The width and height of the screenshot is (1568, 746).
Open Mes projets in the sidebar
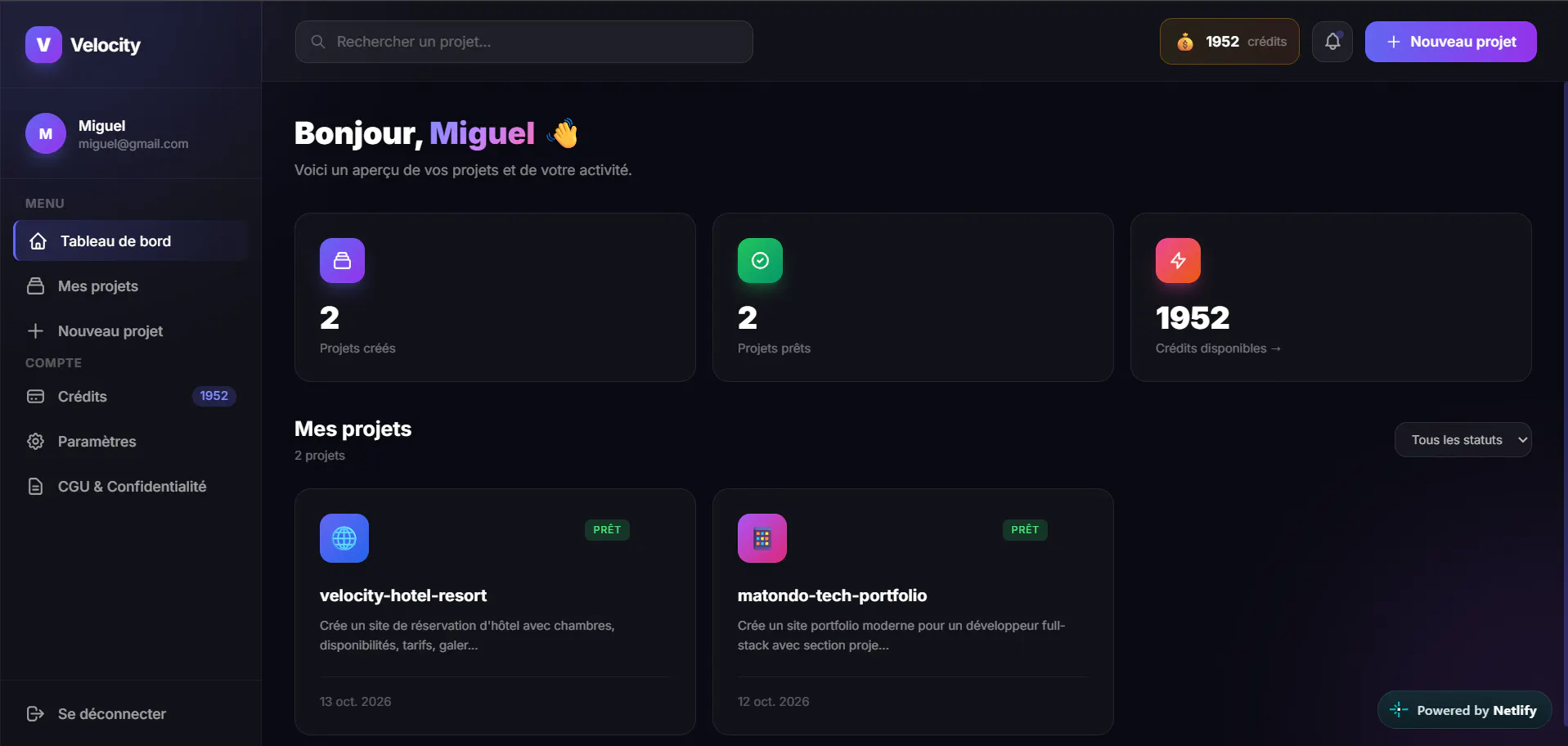[131, 286]
